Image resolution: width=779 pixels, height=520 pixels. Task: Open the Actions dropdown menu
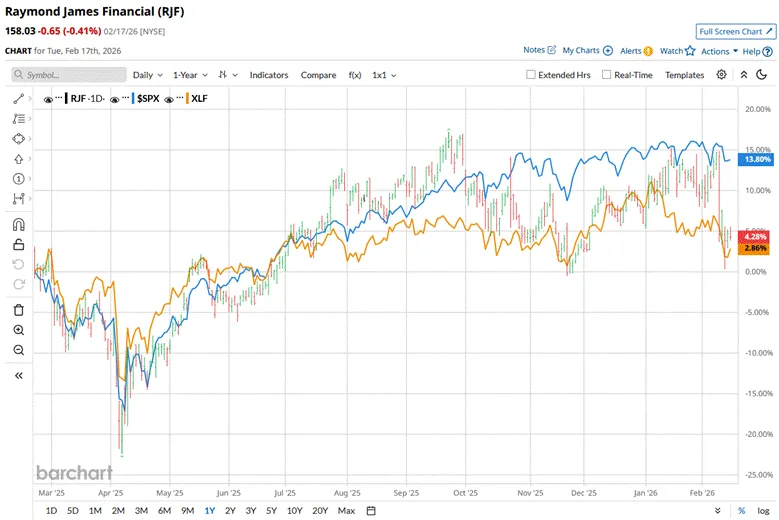pyautogui.click(x=719, y=51)
